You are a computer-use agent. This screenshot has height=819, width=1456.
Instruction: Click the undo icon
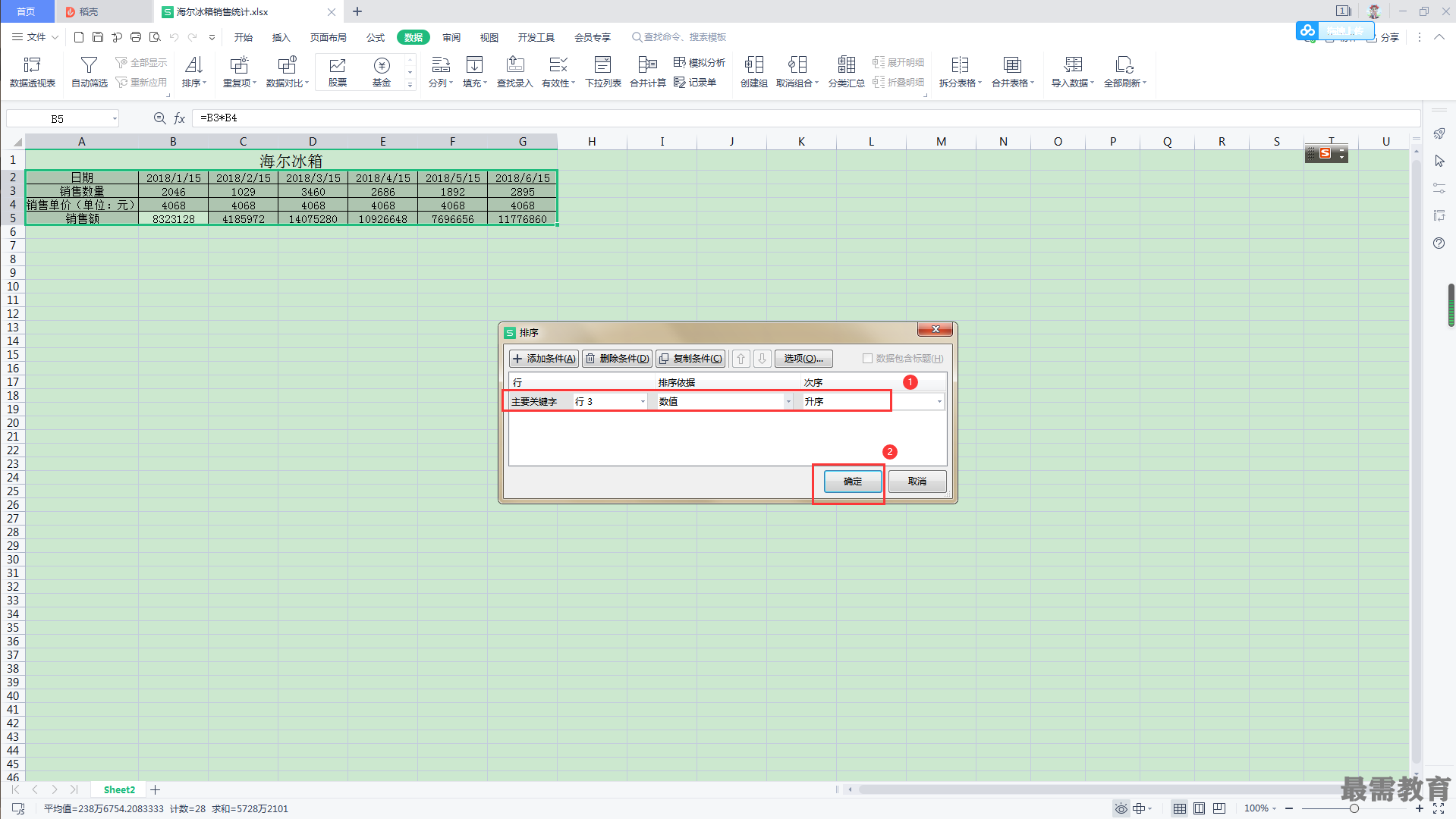[x=174, y=36]
